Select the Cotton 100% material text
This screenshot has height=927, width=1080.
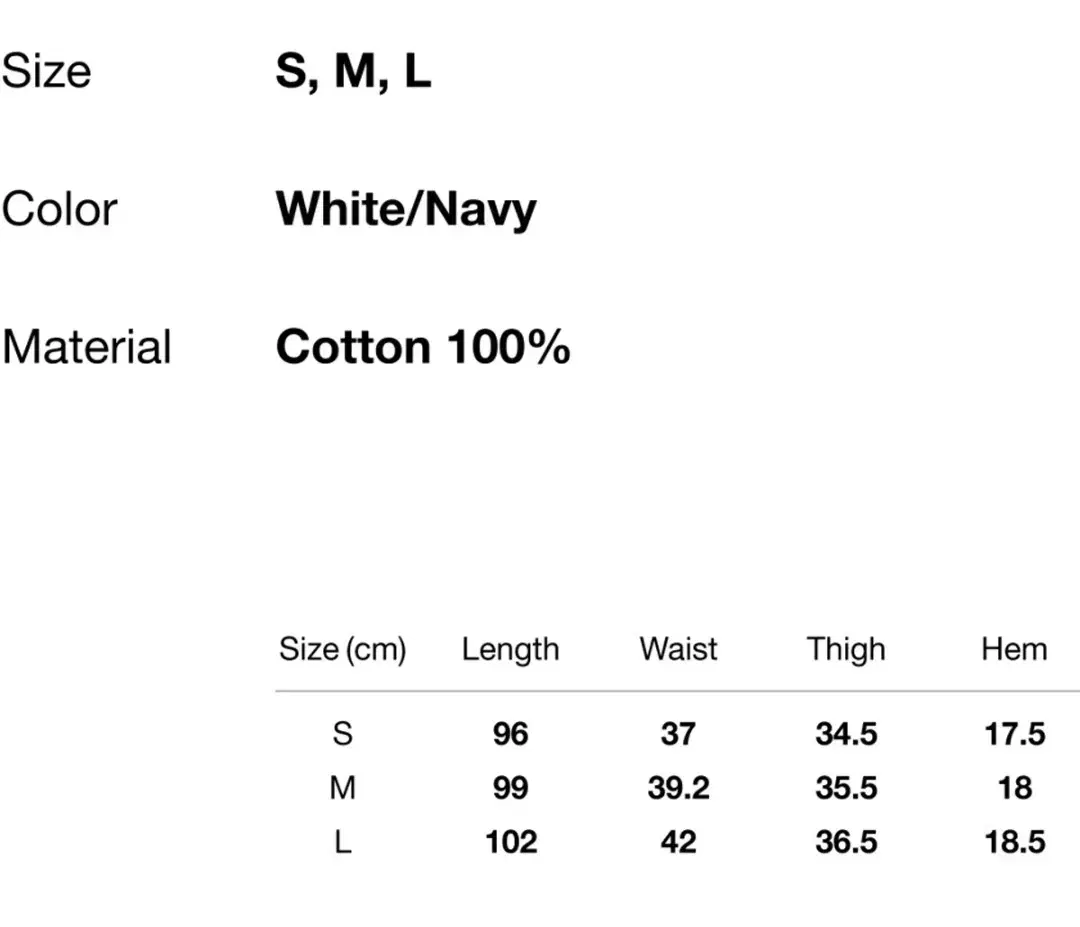[x=423, y=346]
